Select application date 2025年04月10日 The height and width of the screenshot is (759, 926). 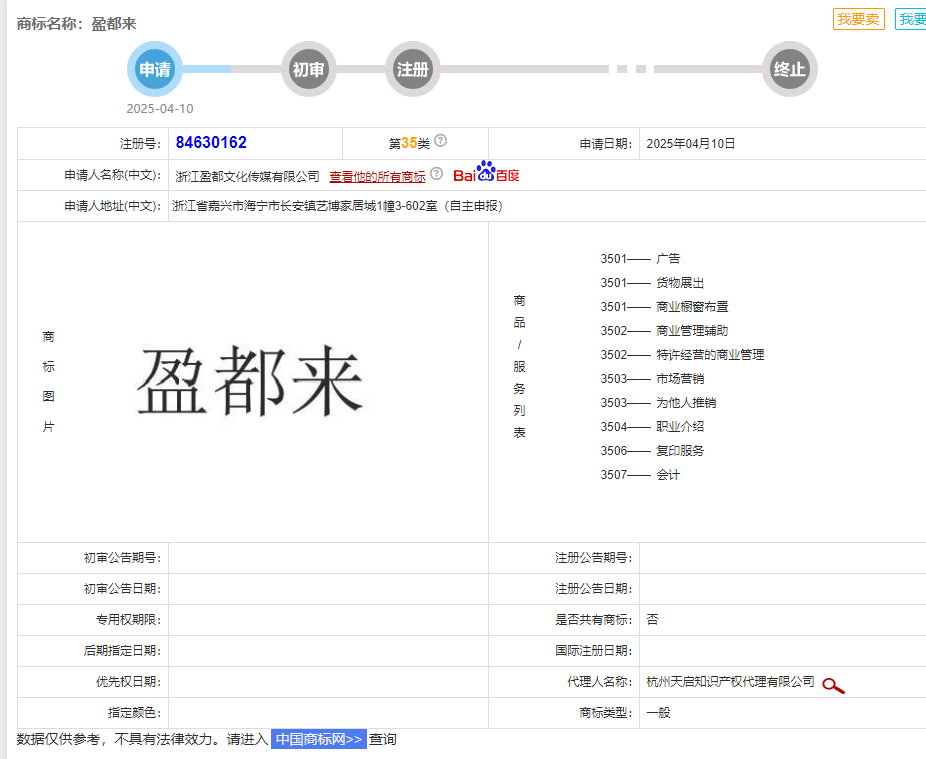pyautogui.click(x=690, y=144)
